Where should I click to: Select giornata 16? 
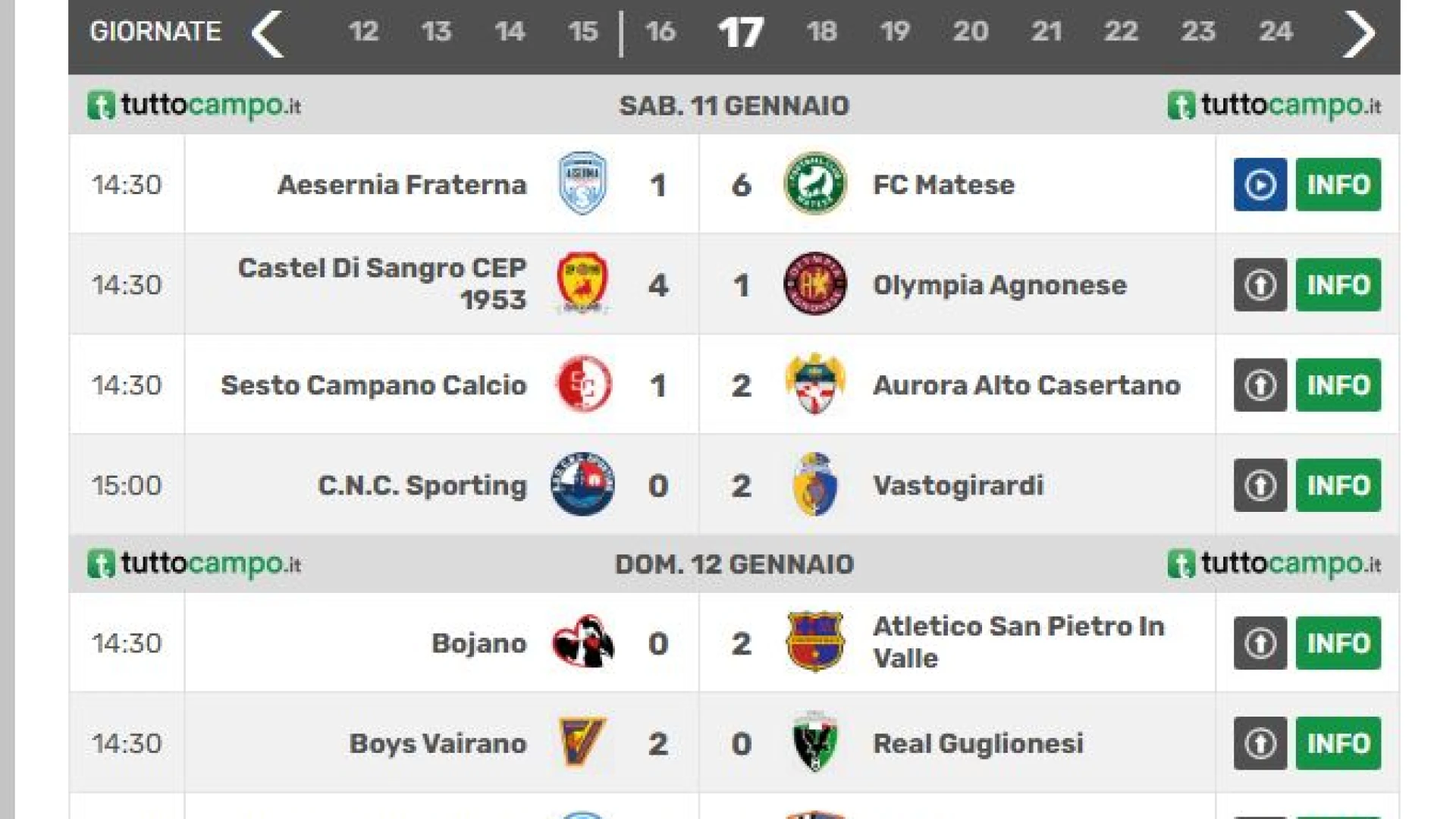click(661, 31)
